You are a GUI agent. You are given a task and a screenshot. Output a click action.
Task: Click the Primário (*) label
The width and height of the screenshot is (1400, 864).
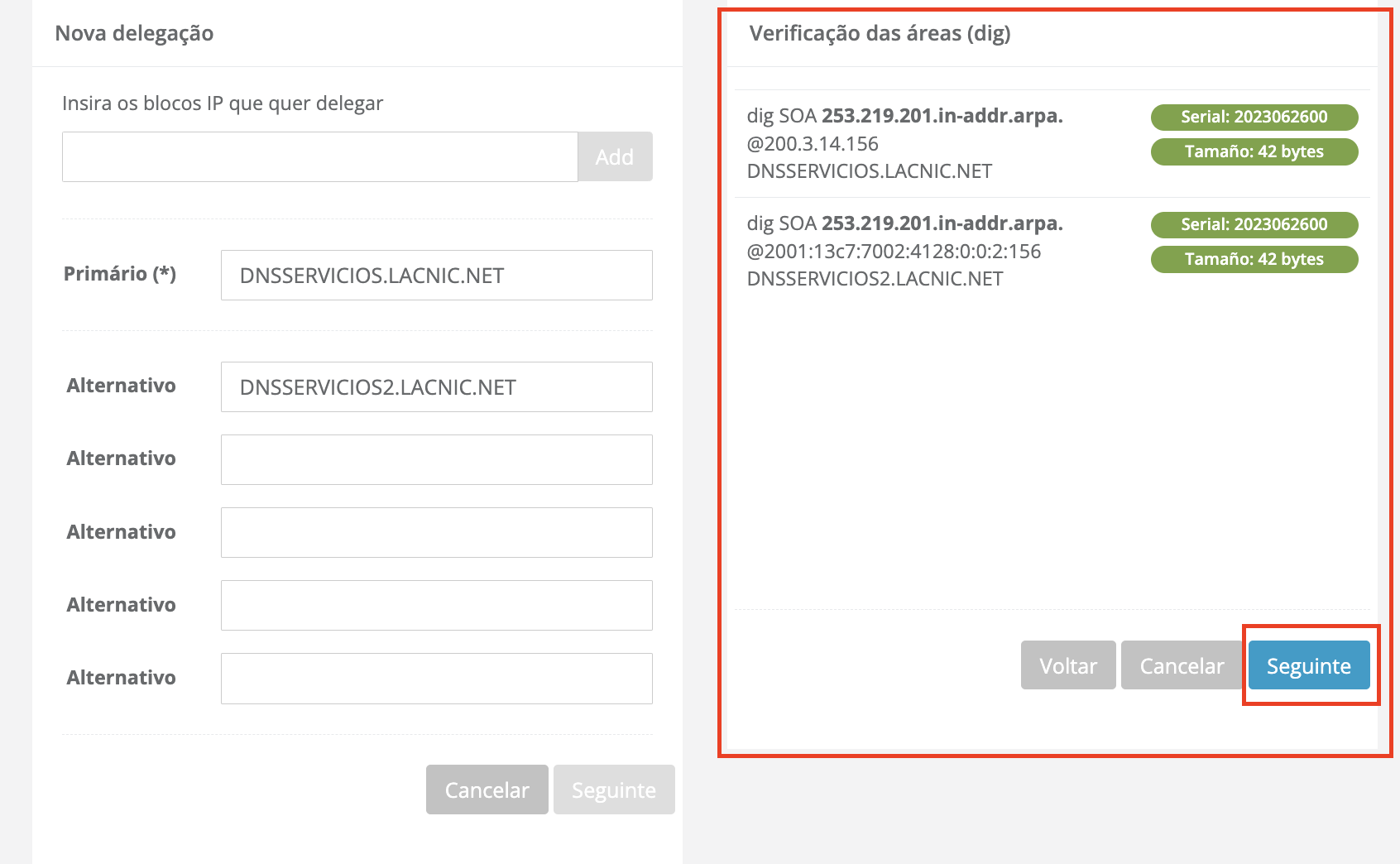click(120, 274)
